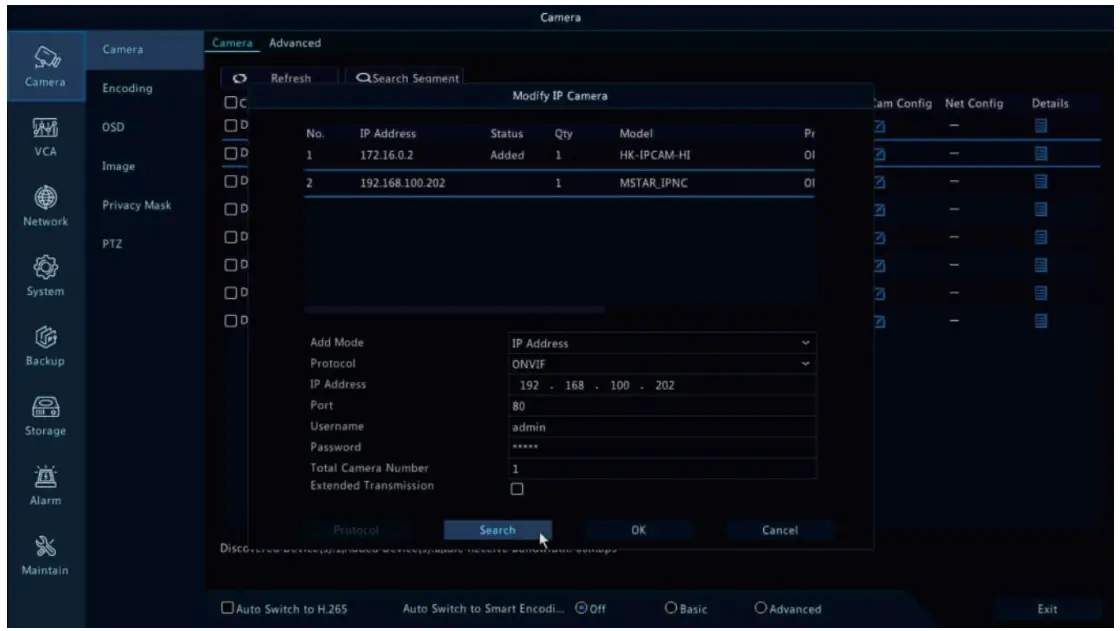
Task: Click the Exit button
Action: [1047, 609]
